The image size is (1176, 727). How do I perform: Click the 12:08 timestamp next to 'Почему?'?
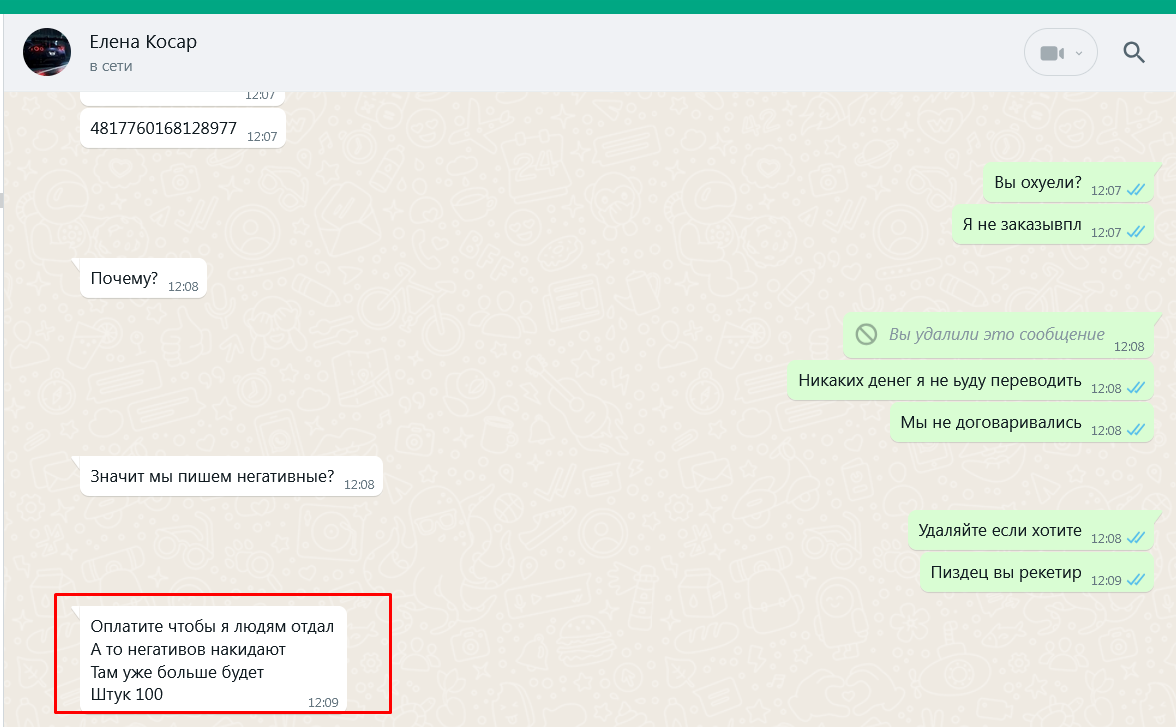[183, 287]
